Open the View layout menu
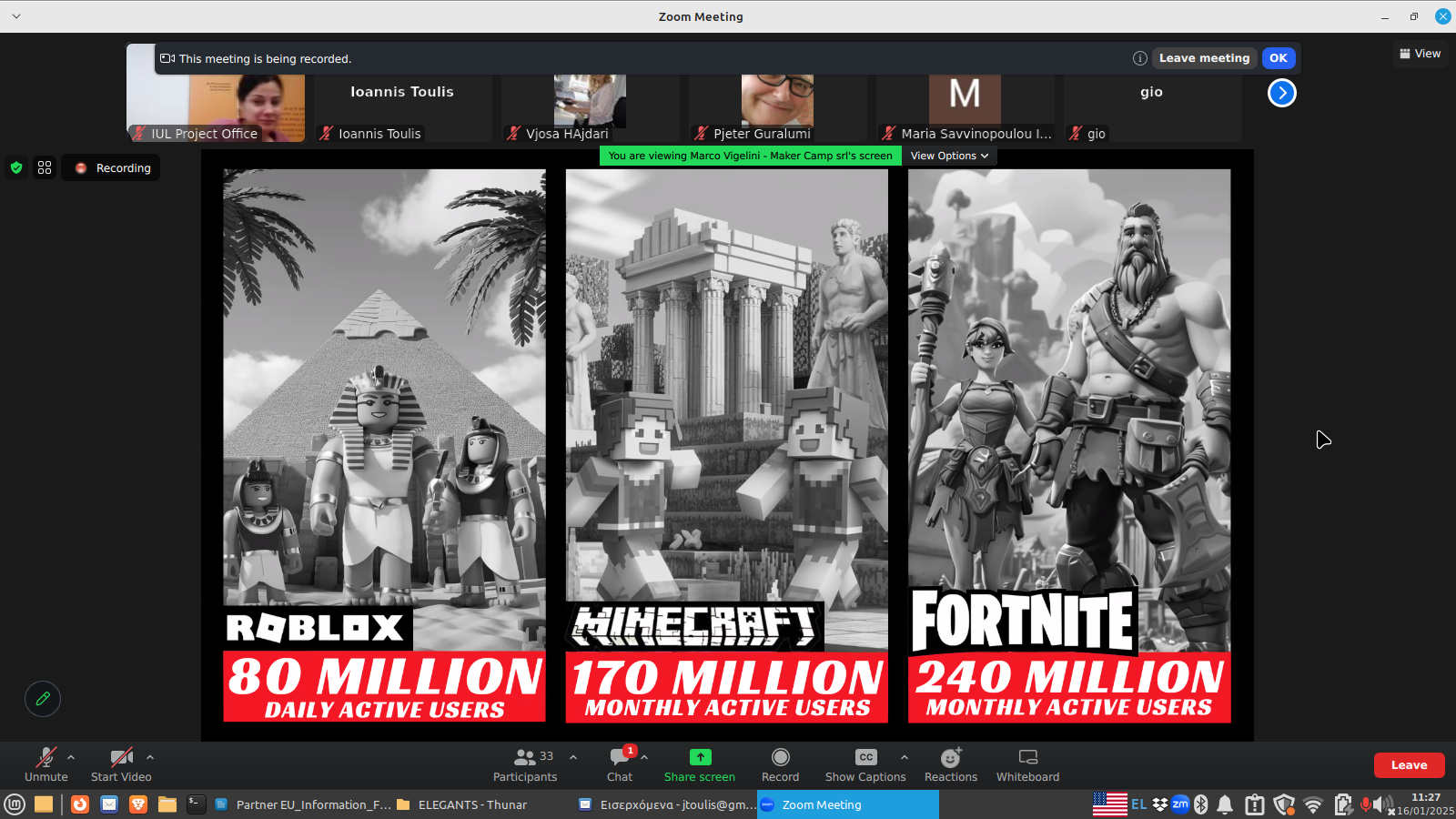The image size is (1456, 819). click(1420, 54)
